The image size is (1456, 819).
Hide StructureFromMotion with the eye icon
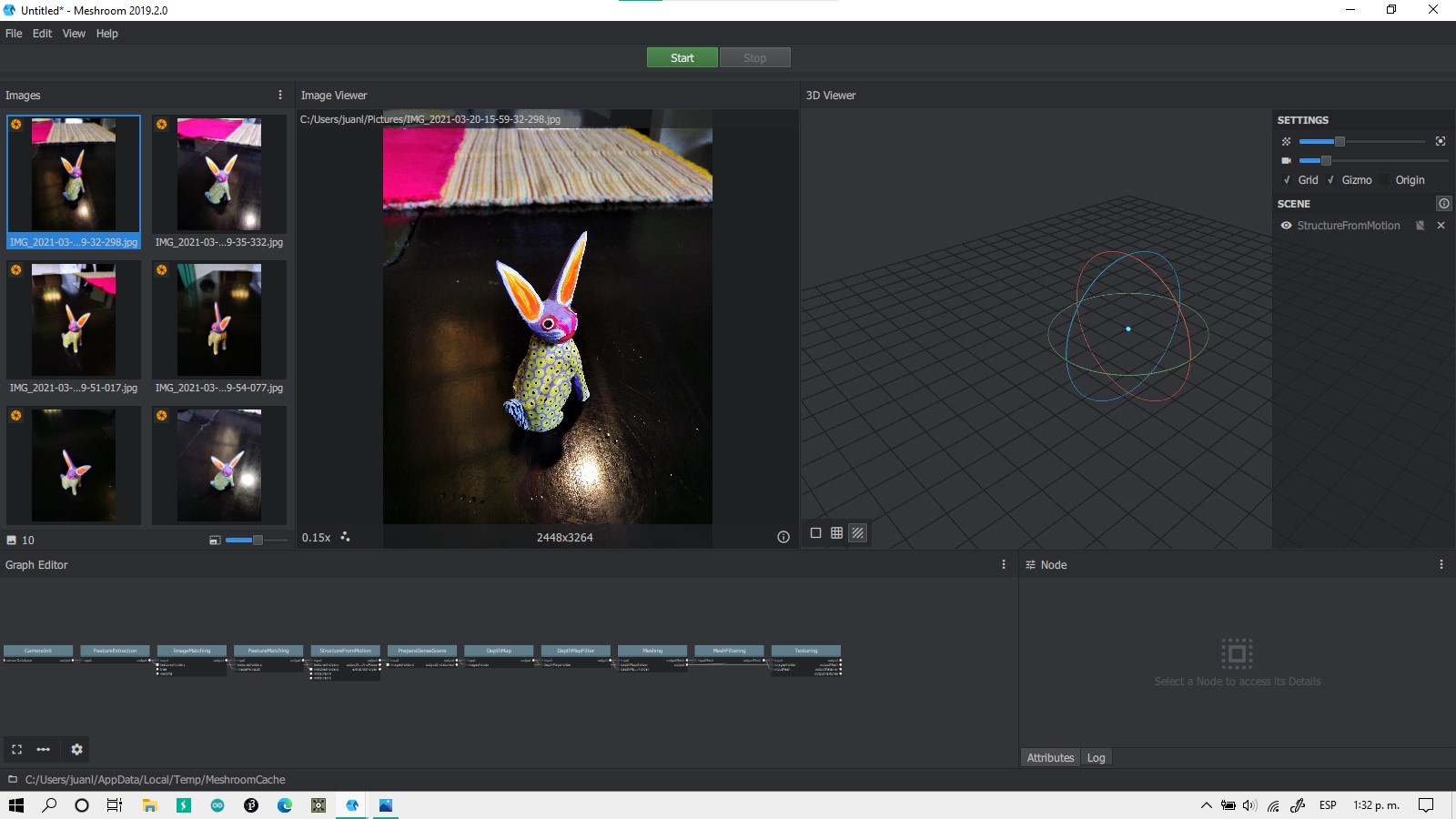click(1286, 226)
